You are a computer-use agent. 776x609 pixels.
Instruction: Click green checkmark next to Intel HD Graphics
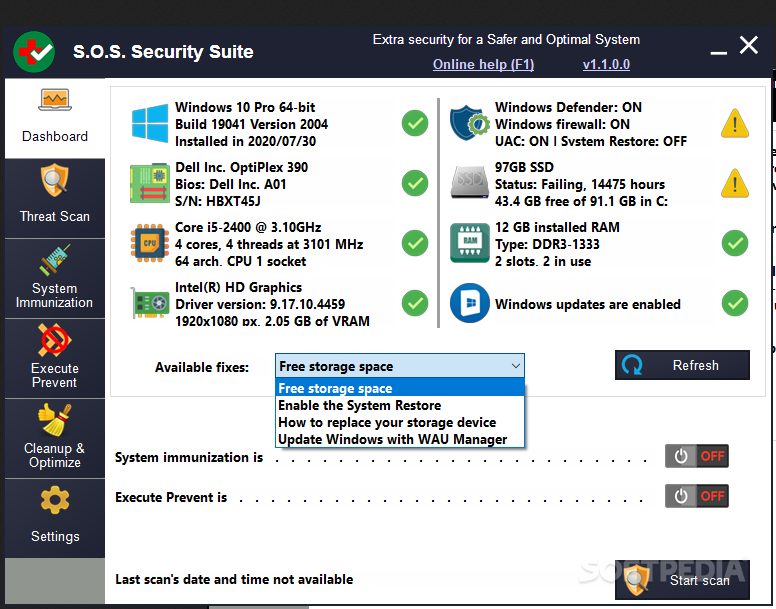[x=415, y=303]
